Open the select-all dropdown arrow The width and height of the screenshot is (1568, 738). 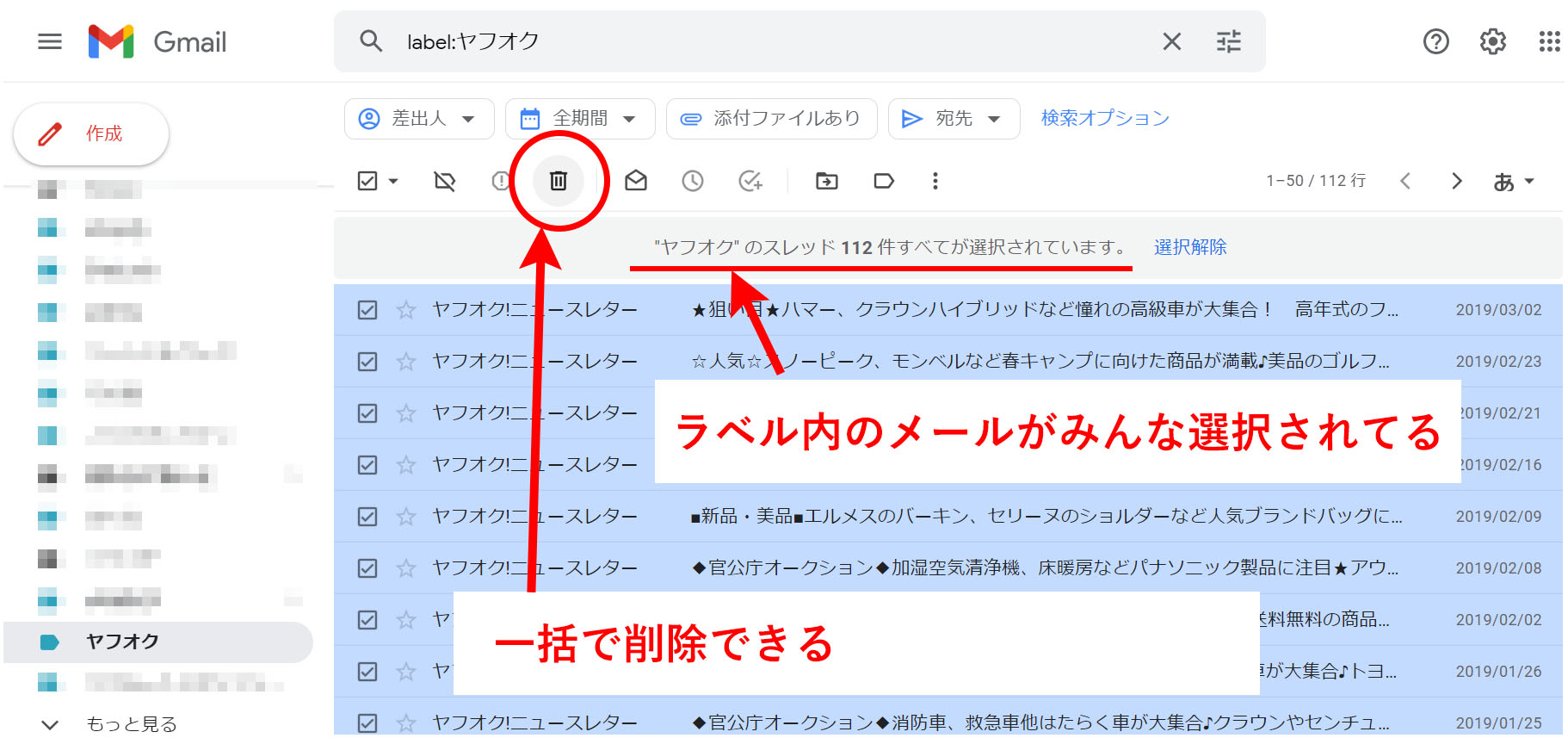[393, 181]
